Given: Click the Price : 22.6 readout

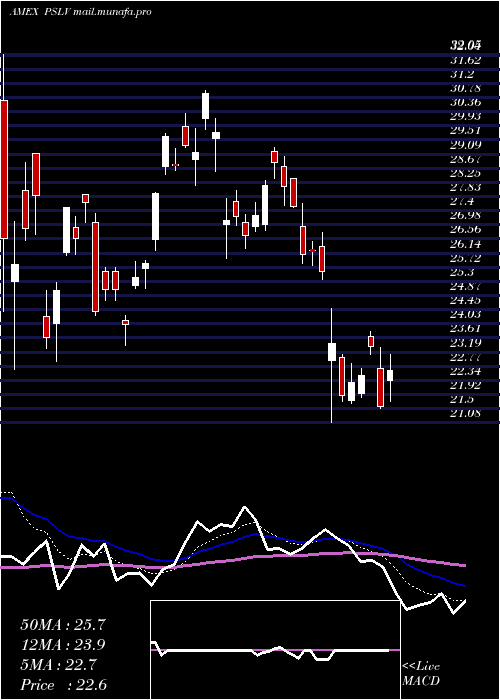Looking at the screenshot, I should pos(63,685).
